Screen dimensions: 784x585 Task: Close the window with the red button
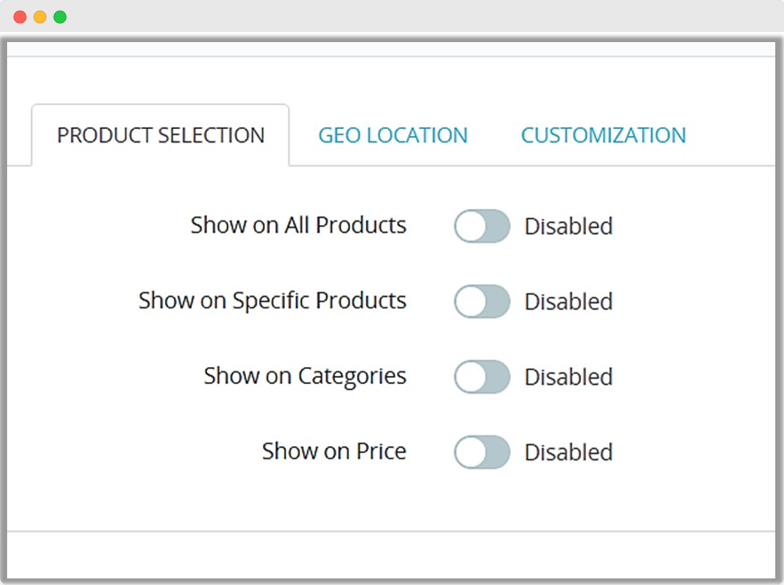coord(20,17)
